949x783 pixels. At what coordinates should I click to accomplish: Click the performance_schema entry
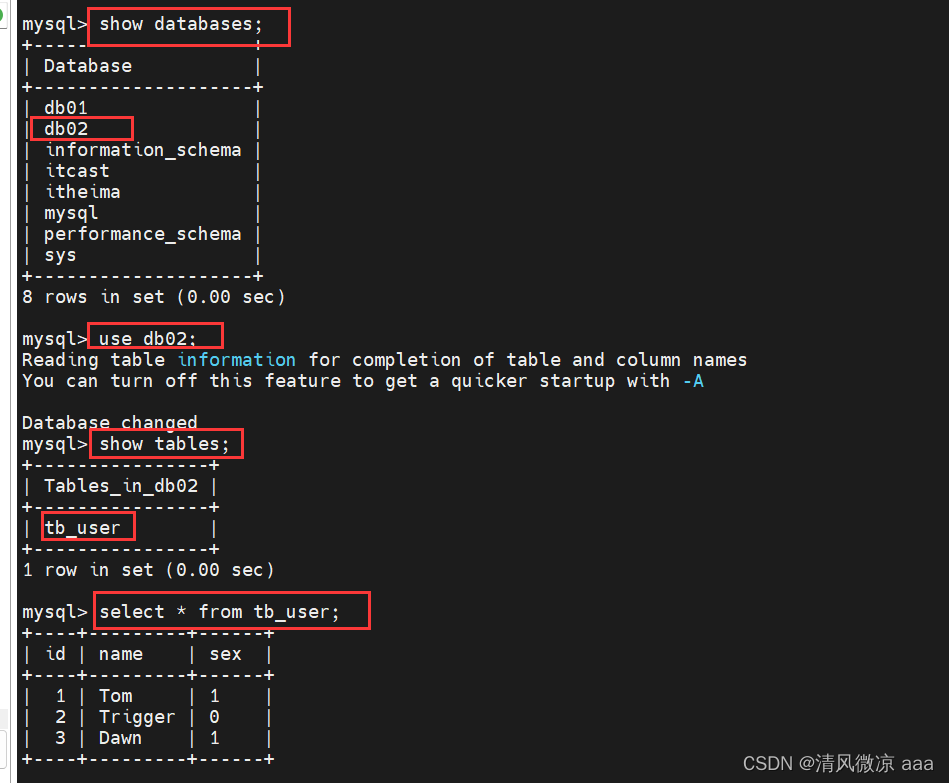[x=142, y=234]
